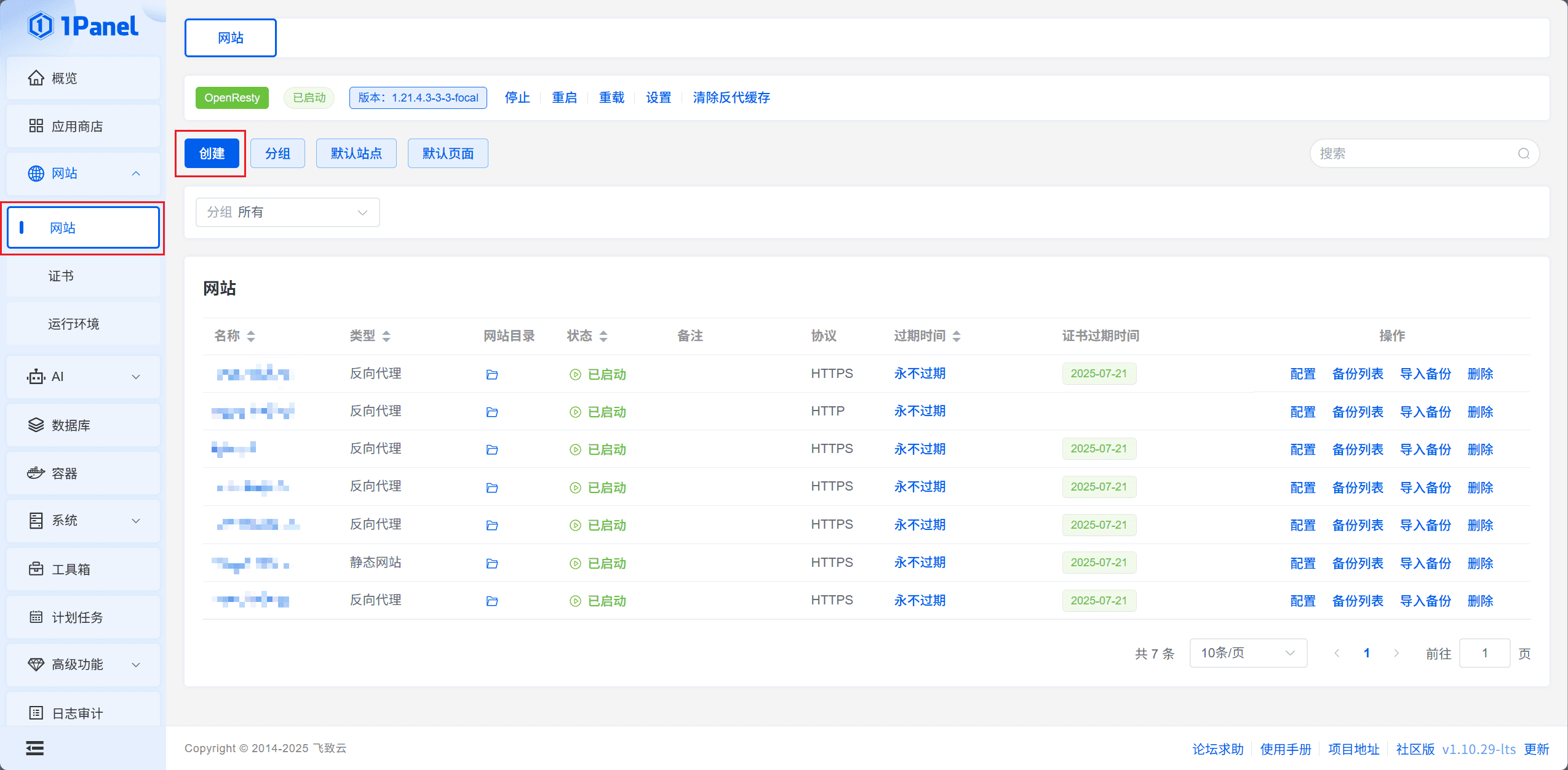Image resolution: width=1568 pixels, height=770 pixels.
Task: Open the 应用商店 app store grid icon
Action: click(x=36, y=126)
